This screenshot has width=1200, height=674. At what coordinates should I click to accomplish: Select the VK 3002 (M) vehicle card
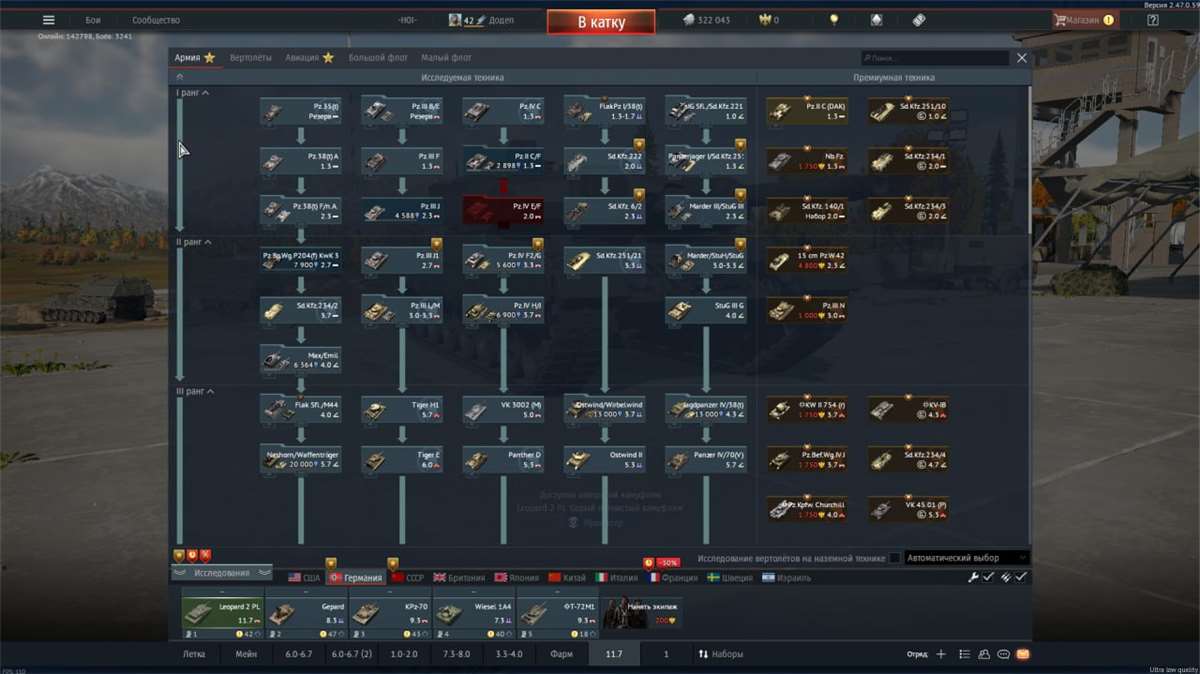pyautogui.click(x=503, y=409)
